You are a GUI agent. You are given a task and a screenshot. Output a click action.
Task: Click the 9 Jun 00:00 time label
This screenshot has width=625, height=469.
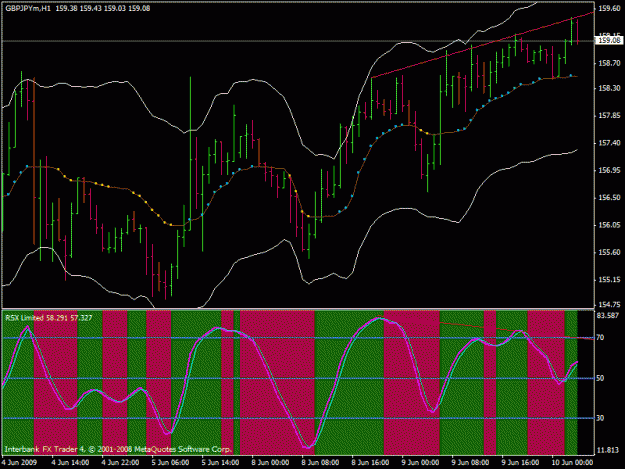(x=421, y=463)
